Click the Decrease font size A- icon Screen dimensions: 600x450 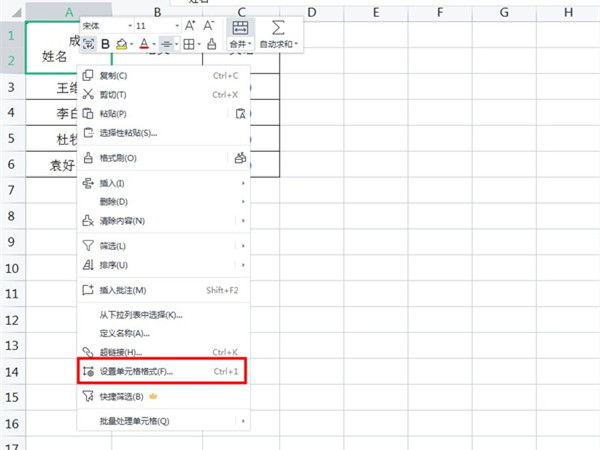tap(209, 26)
